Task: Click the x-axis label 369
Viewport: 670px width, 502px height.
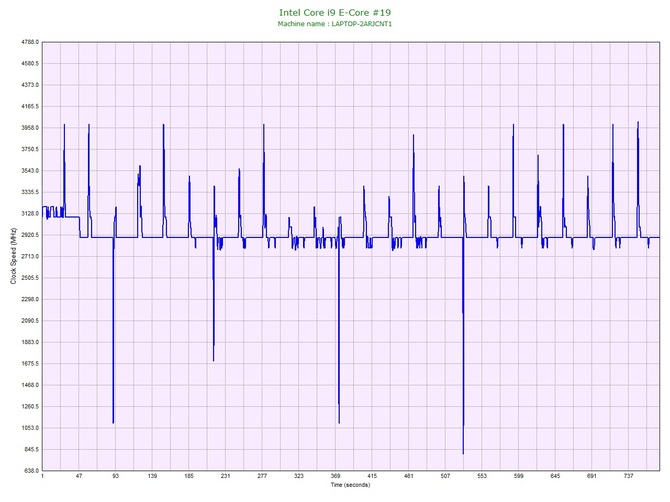Action: [336, 476]
